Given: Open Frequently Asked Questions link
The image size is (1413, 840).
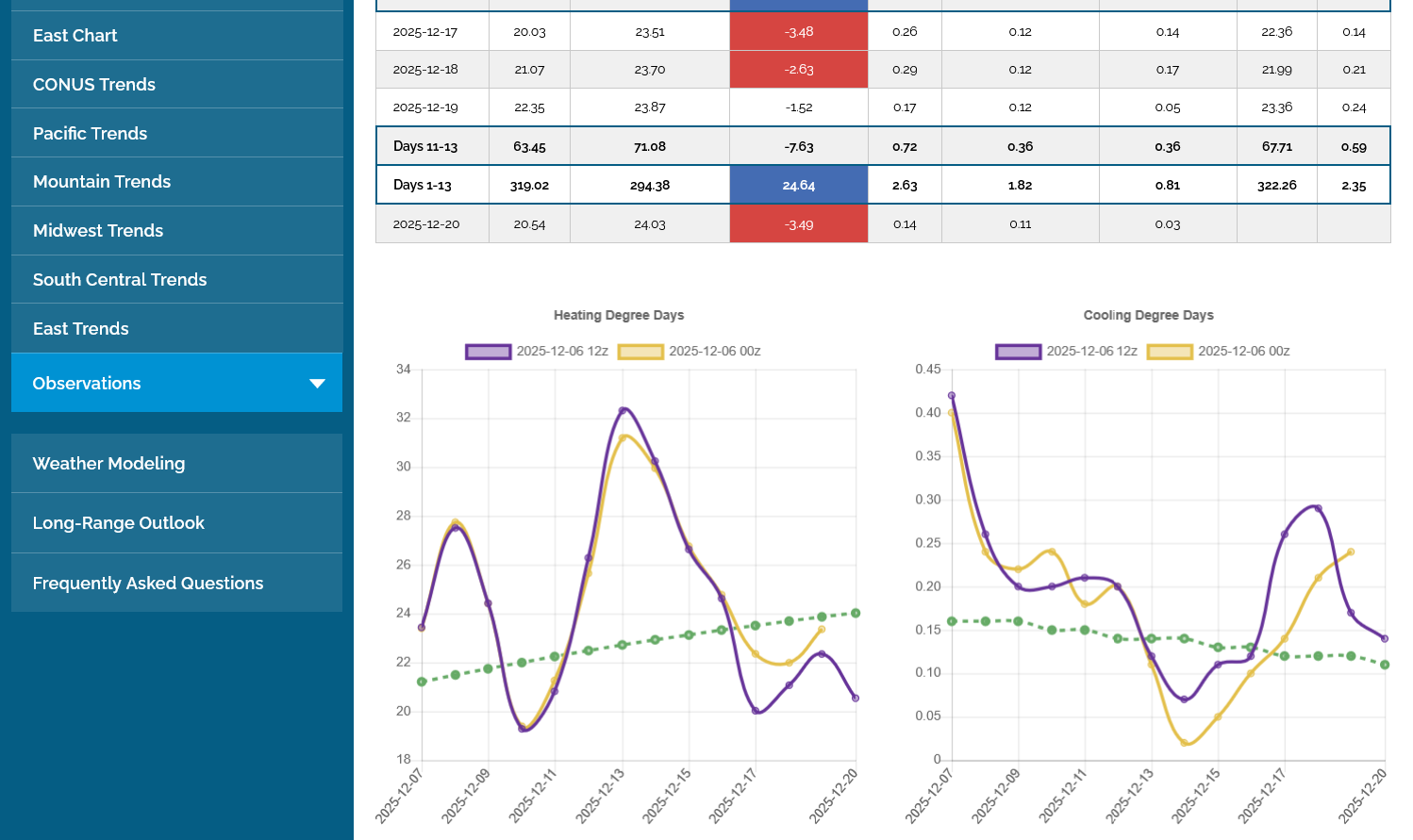Looking at the screenshot, I should [147, 584].
